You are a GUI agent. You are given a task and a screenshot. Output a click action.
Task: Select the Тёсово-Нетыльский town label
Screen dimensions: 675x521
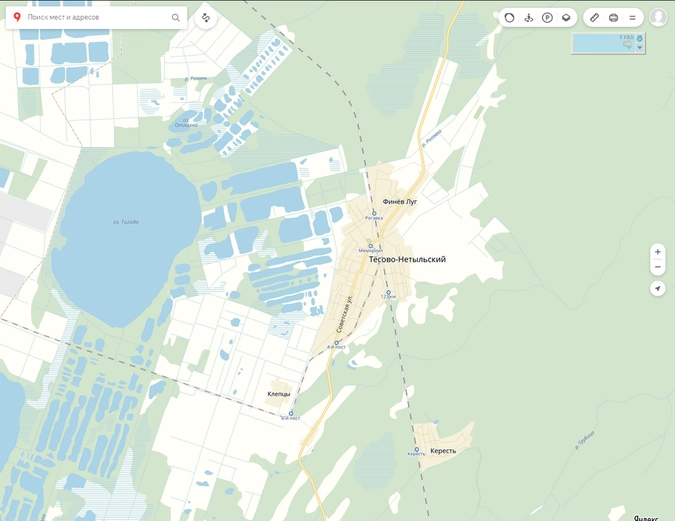click(x=407, y=259)
